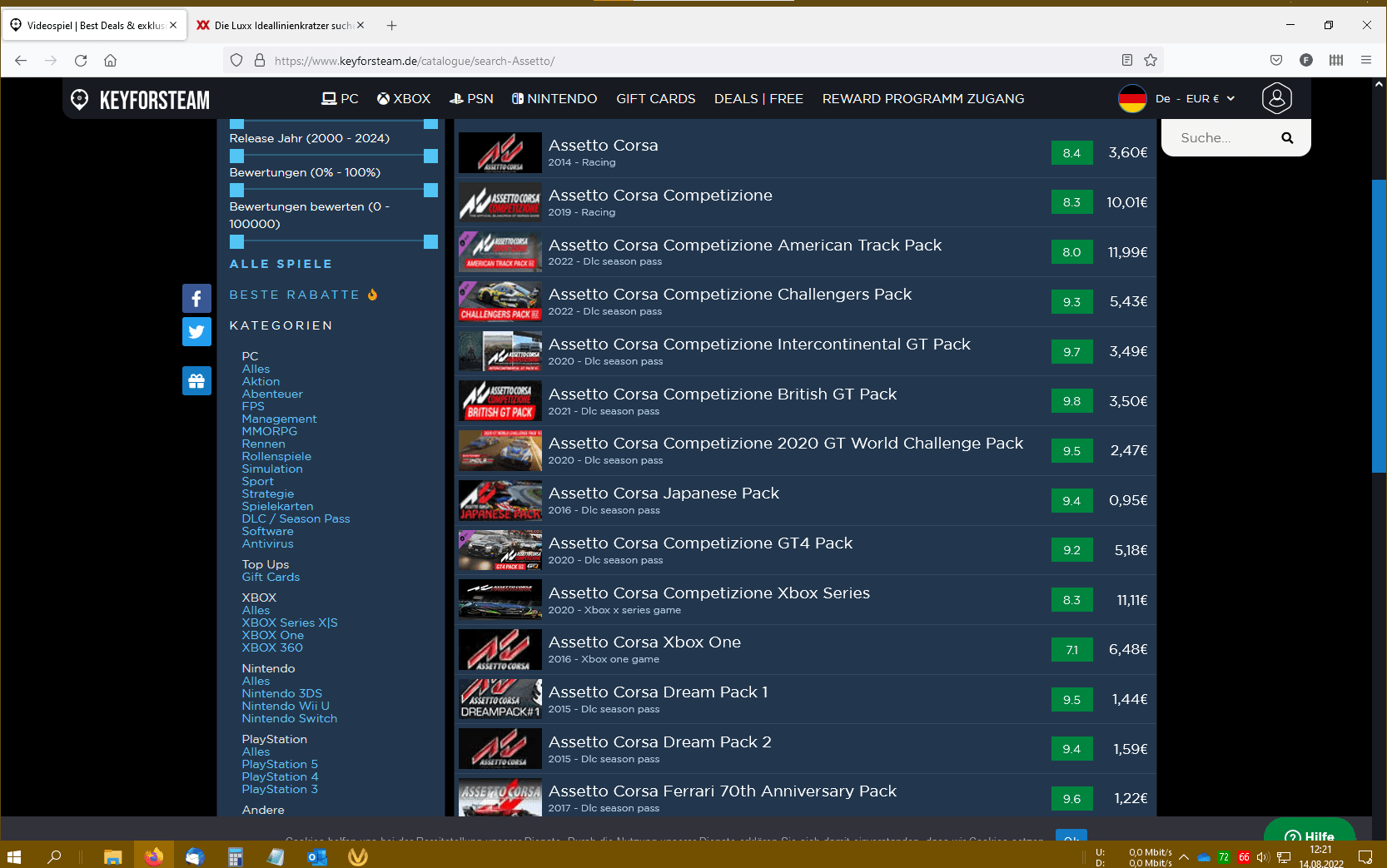Share on Facebook icon
Image resolution: width=1387 pixels, height=868 pixels.
click(x=196, y=298)
